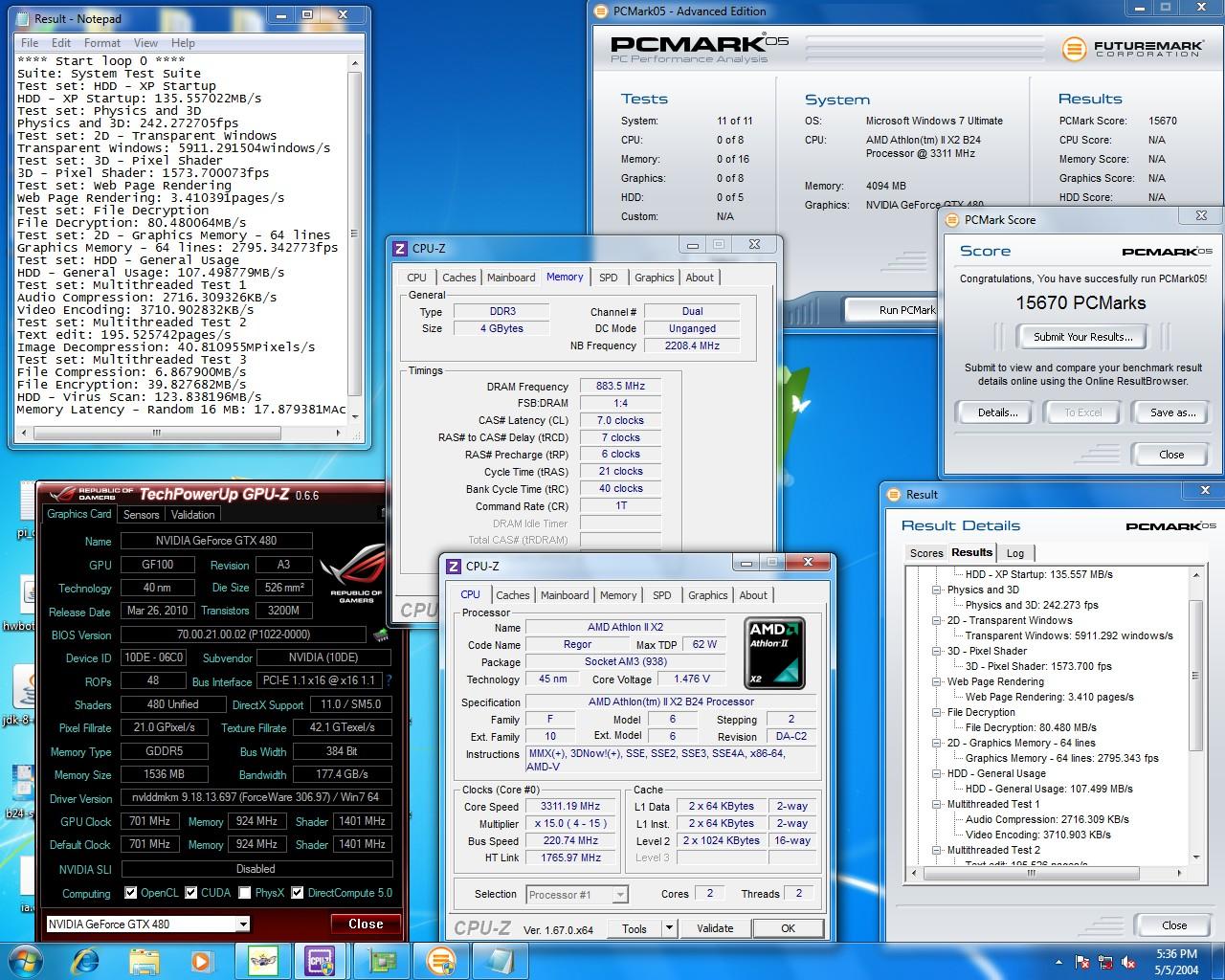The image size is (1225, 980).
Task: Click Notepad horizontal scrollbar thumb
Action: tap(156, 433)
